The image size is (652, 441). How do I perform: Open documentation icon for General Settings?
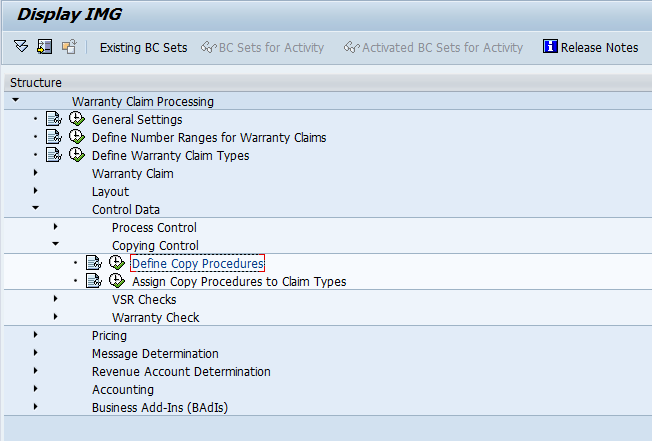click(54, 119)
